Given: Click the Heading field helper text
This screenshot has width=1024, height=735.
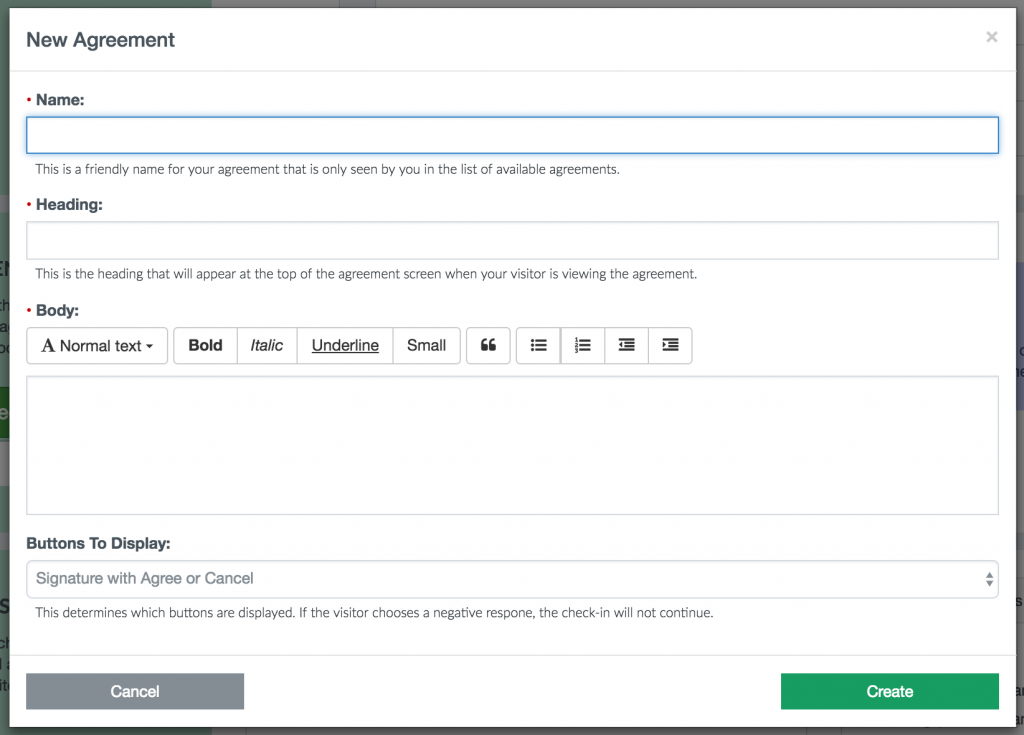Looking at the screenshot, I should coord(366,274).
